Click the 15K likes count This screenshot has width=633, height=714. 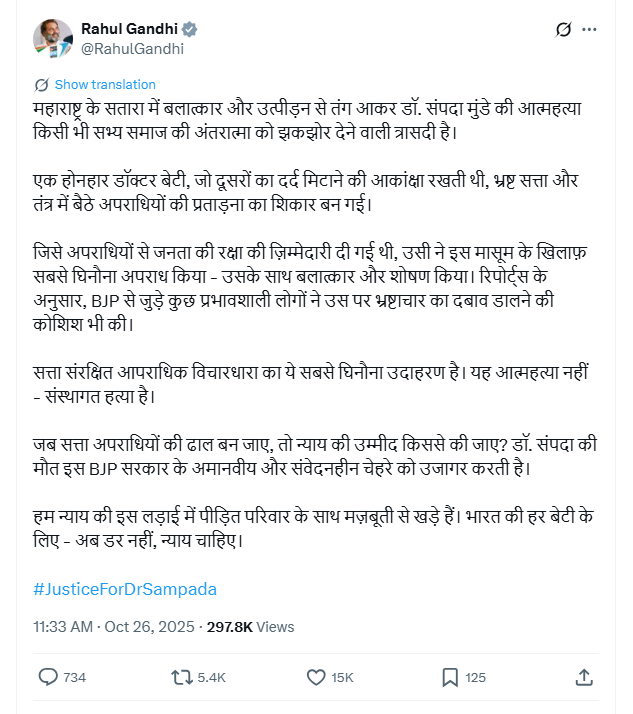coord(343,678)
